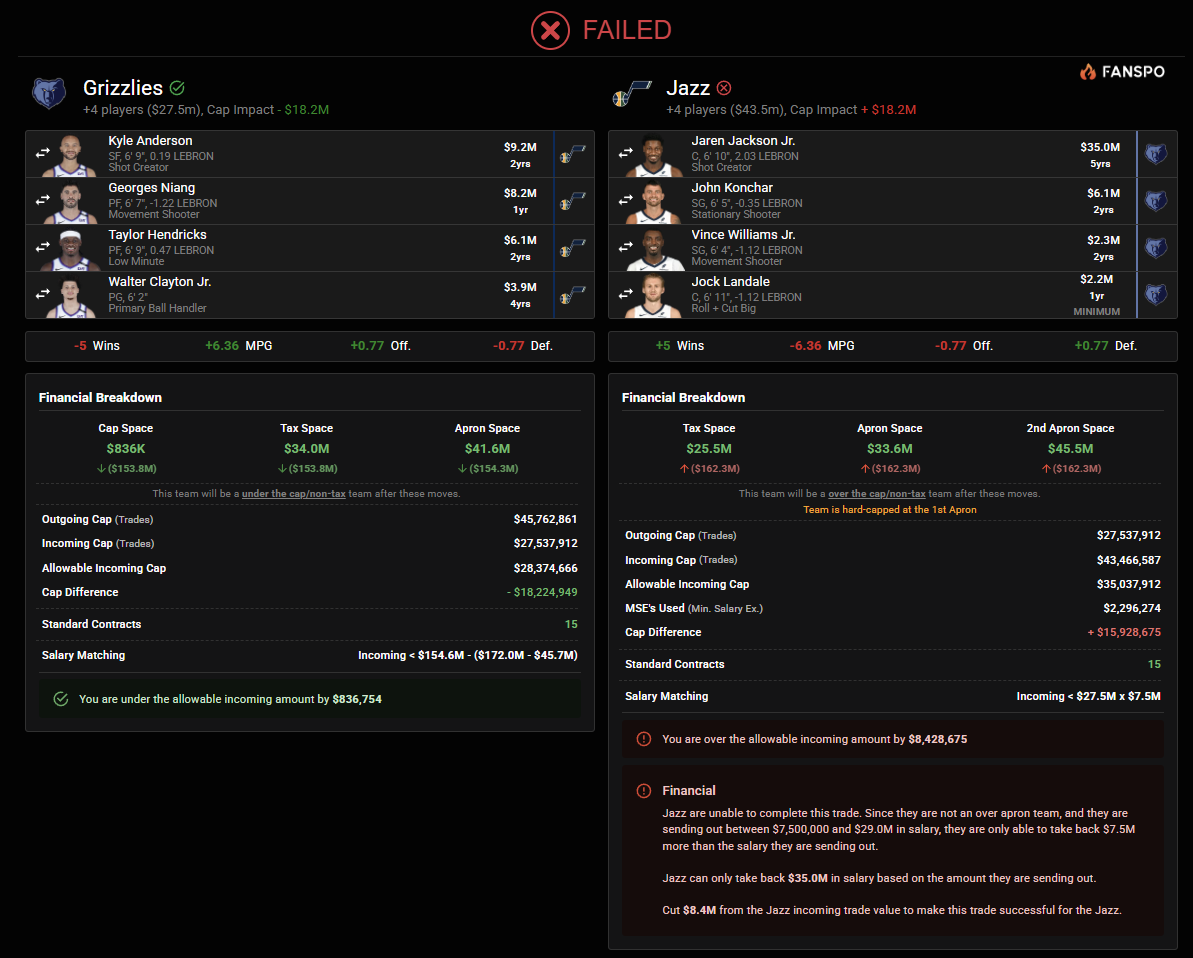Viewport: 1193px width, 958px height.
Task: Click swap arrows on John Konchar row
Action: (x=625, y=200)
